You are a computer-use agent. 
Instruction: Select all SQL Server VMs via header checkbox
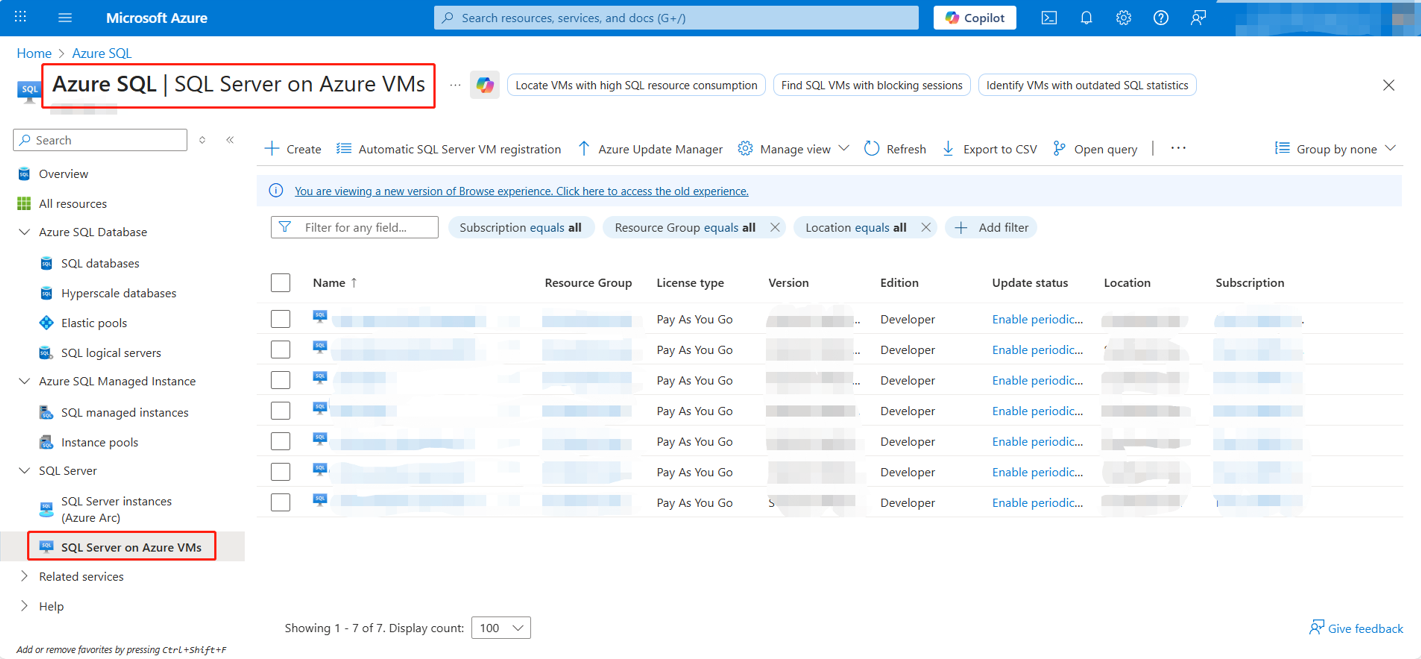(x=280, y=282)
